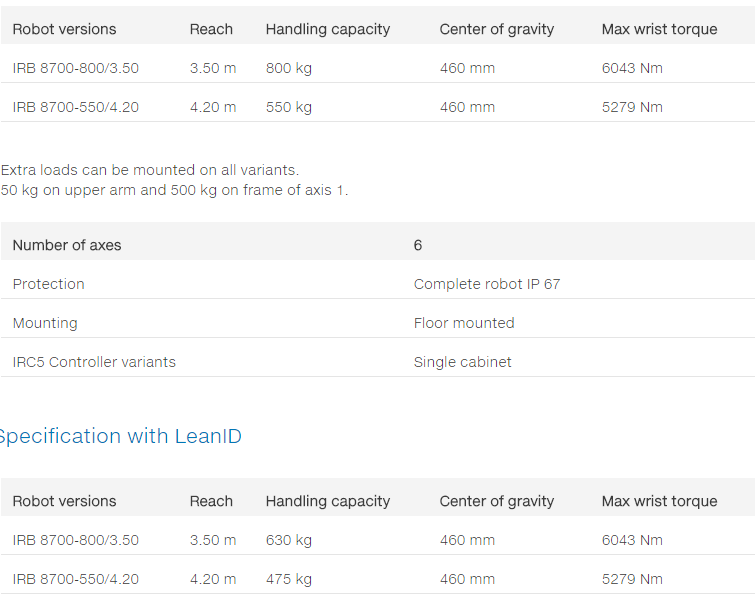Click 'Robot versions' header in the LeanID table

pyautogui.click(x=65, y=501)
